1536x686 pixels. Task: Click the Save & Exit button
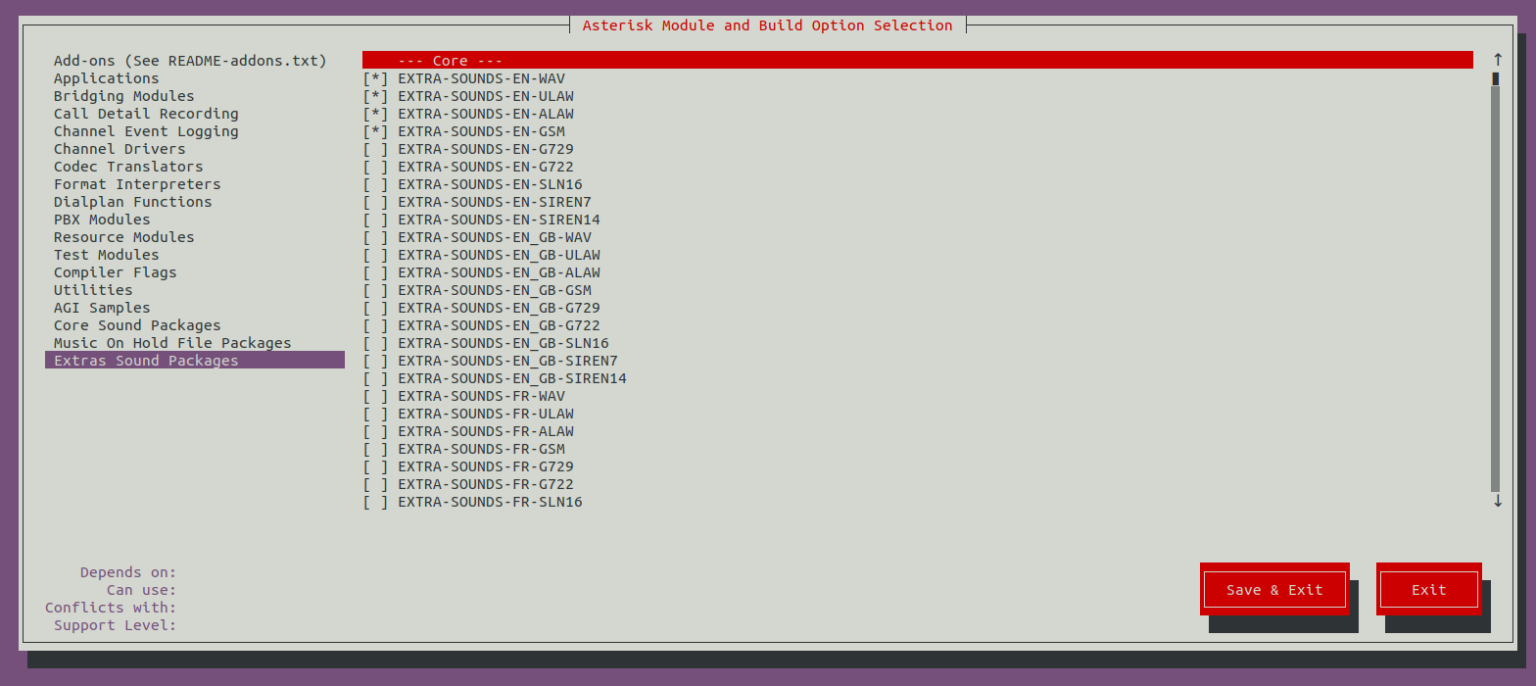(x=1274, y=589)
